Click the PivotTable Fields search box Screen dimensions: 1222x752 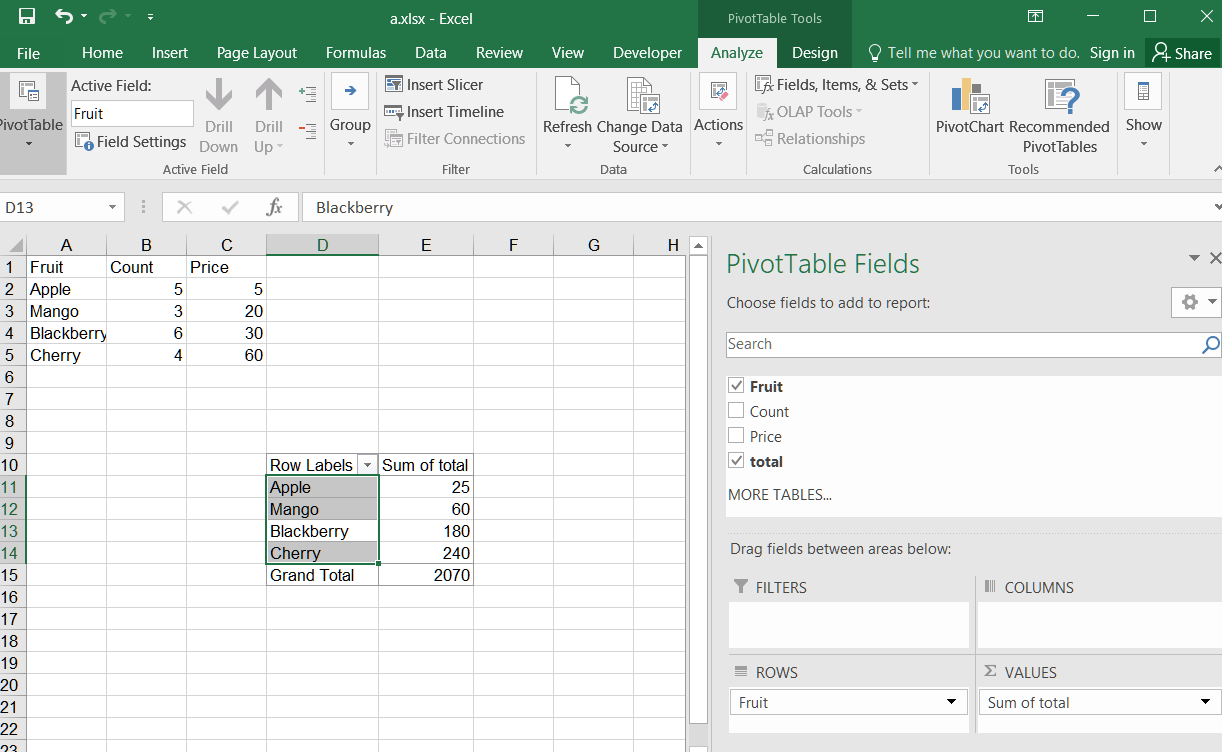coord(960,344)
